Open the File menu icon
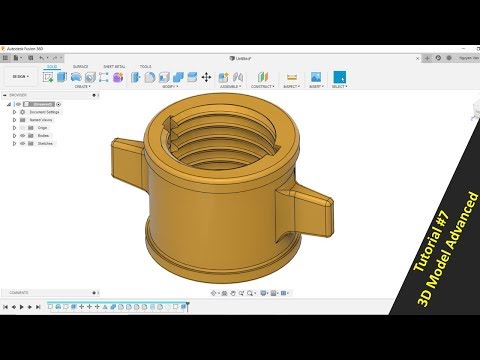 click(16, 58)
